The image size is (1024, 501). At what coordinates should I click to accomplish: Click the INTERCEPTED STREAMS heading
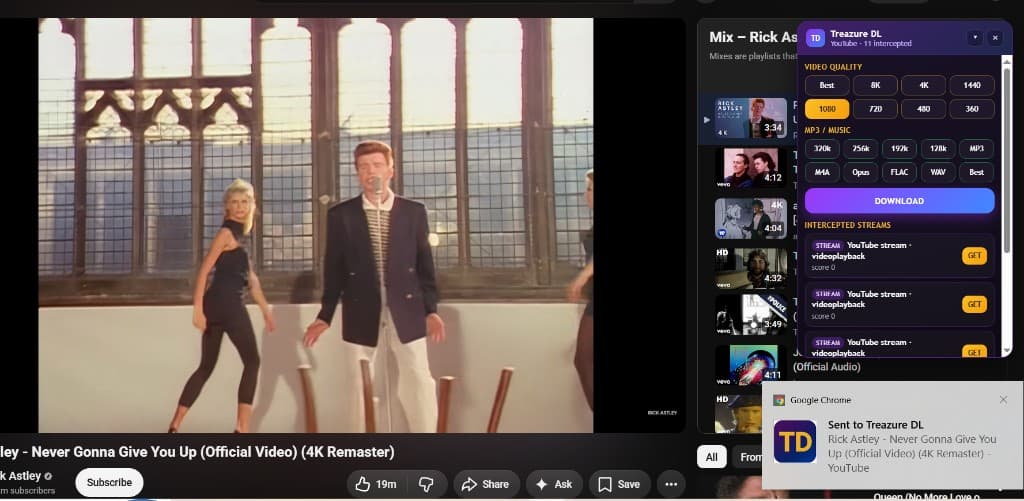coord(847,225)
